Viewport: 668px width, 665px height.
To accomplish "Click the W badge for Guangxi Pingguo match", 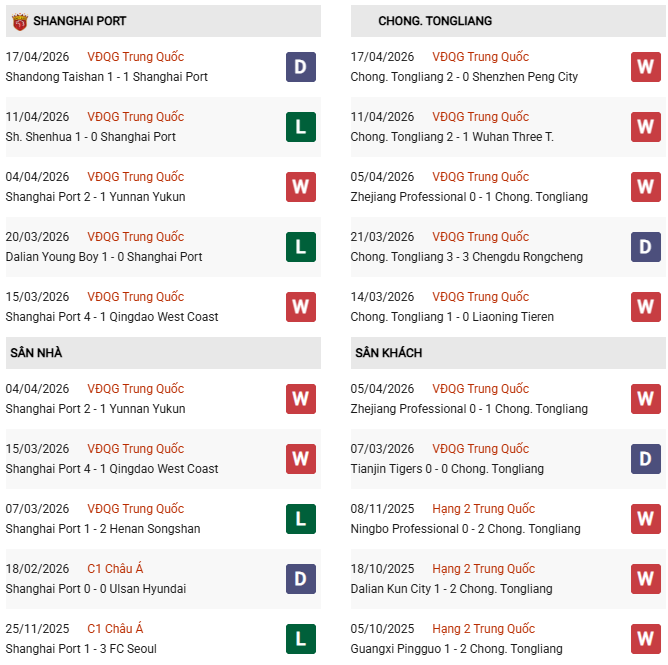I will coord(646,639).
